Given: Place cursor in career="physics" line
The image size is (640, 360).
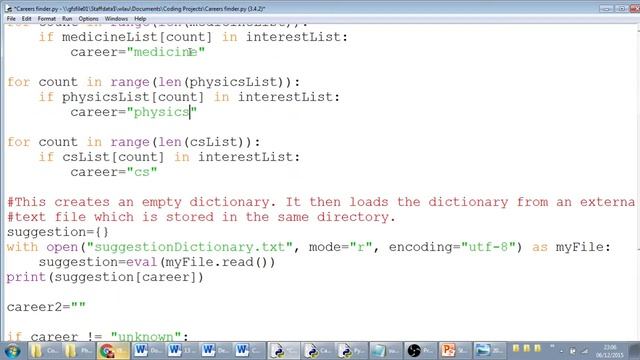Looking at the screenshot, I should pyautogui.click(x=133, y=112).
